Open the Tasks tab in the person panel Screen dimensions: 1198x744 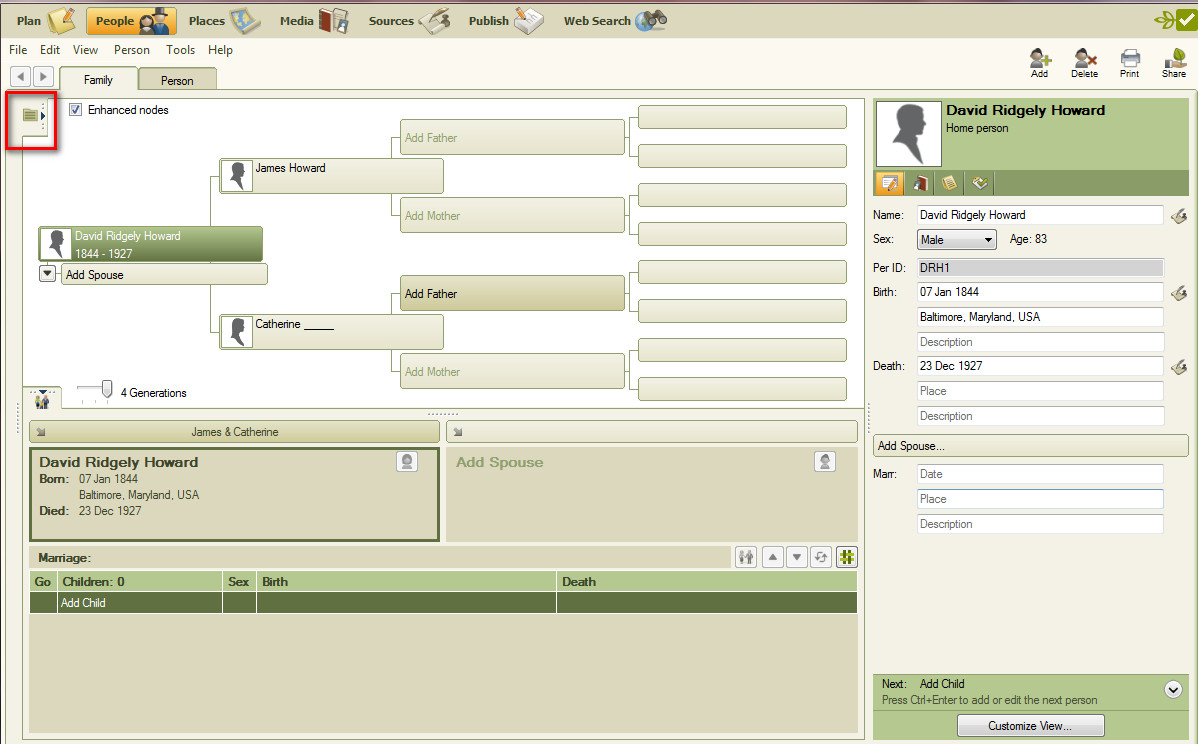coord(979,183)
